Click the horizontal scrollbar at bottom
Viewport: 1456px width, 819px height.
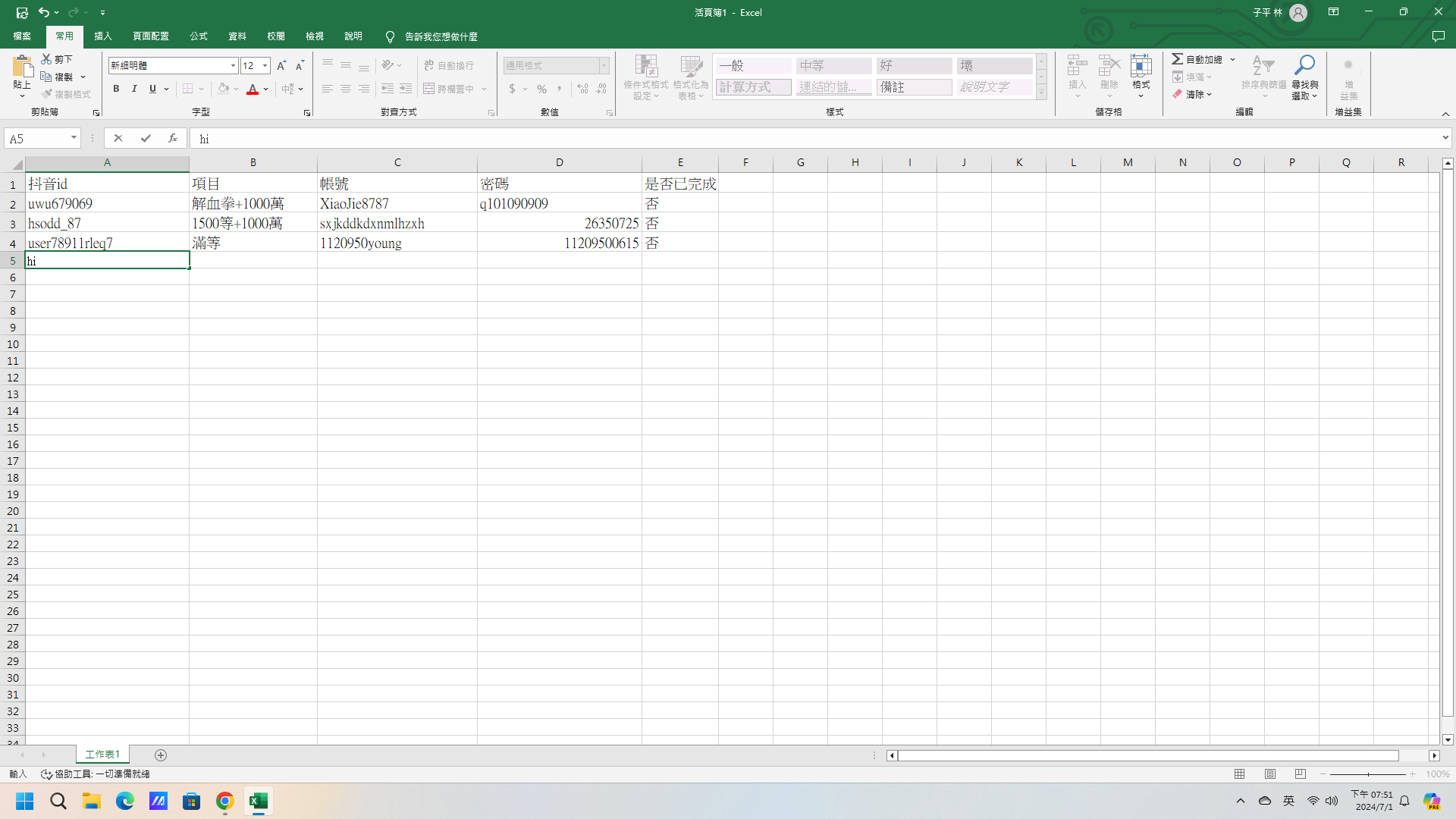click(x=1148, y=755)
